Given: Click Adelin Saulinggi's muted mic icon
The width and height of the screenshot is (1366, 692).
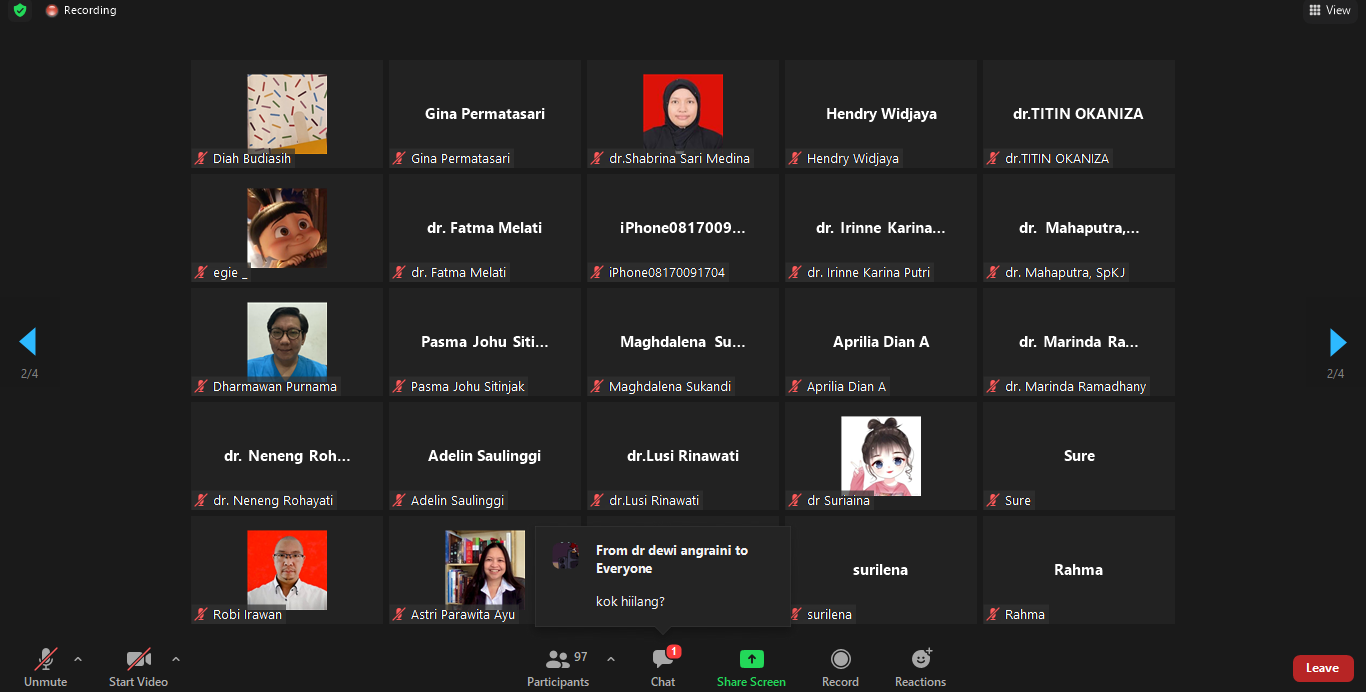Looking at the screenshot, I should coord(400,500).
